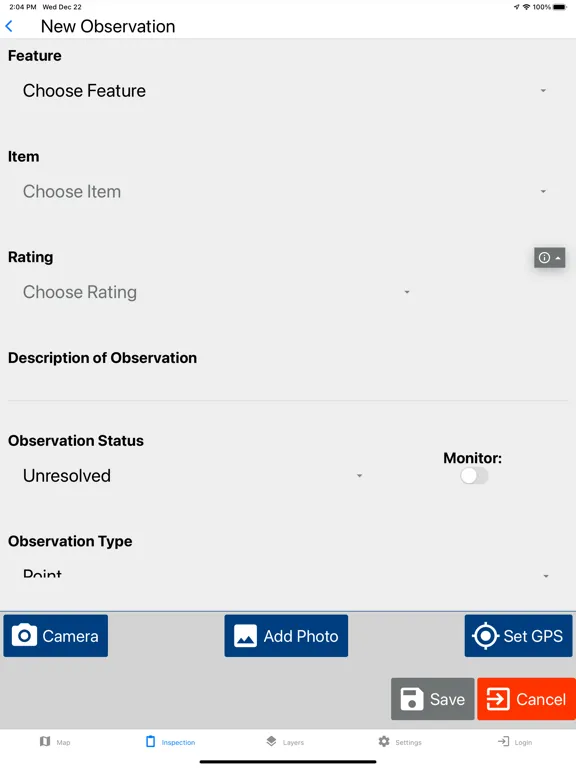Open the Settings gear tab

click(x=400, y=742)
